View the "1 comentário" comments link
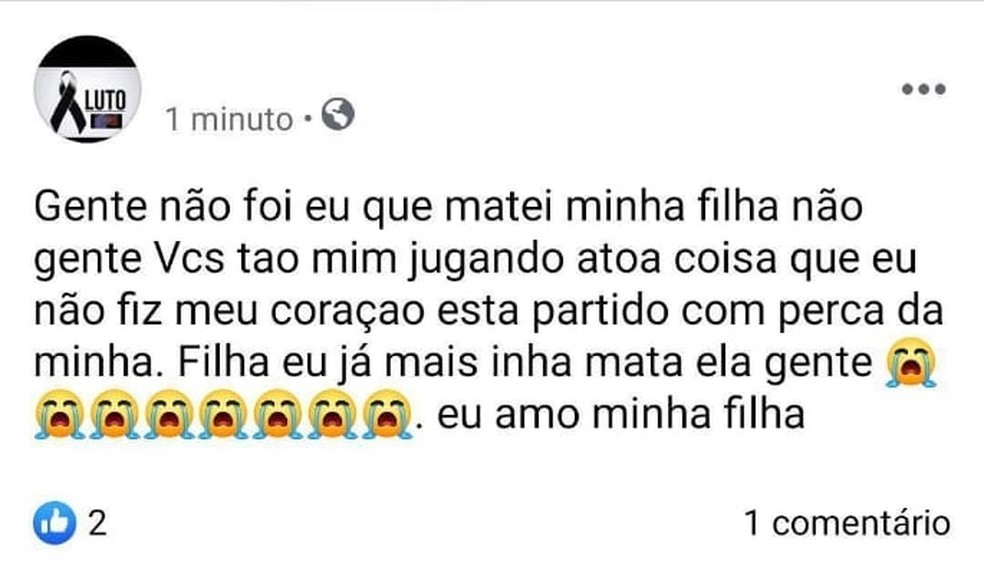Image resolution: width=984 pixels, height=567 pixels. click(x=846, y=523)
